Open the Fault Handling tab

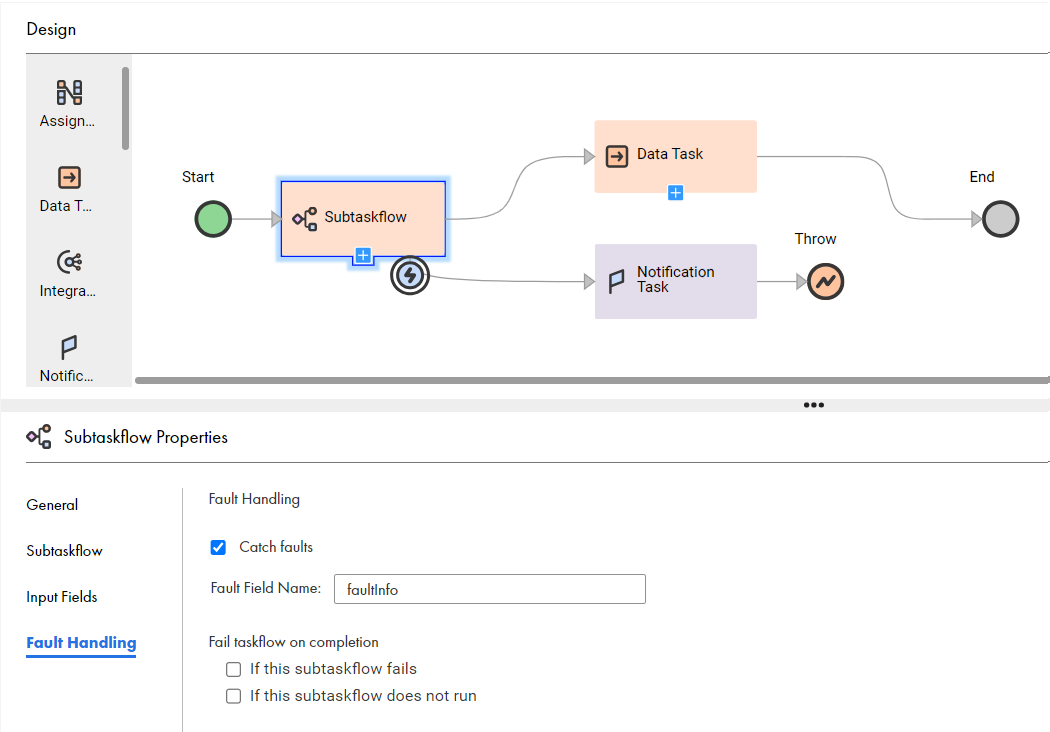click(x=81, y=643)
